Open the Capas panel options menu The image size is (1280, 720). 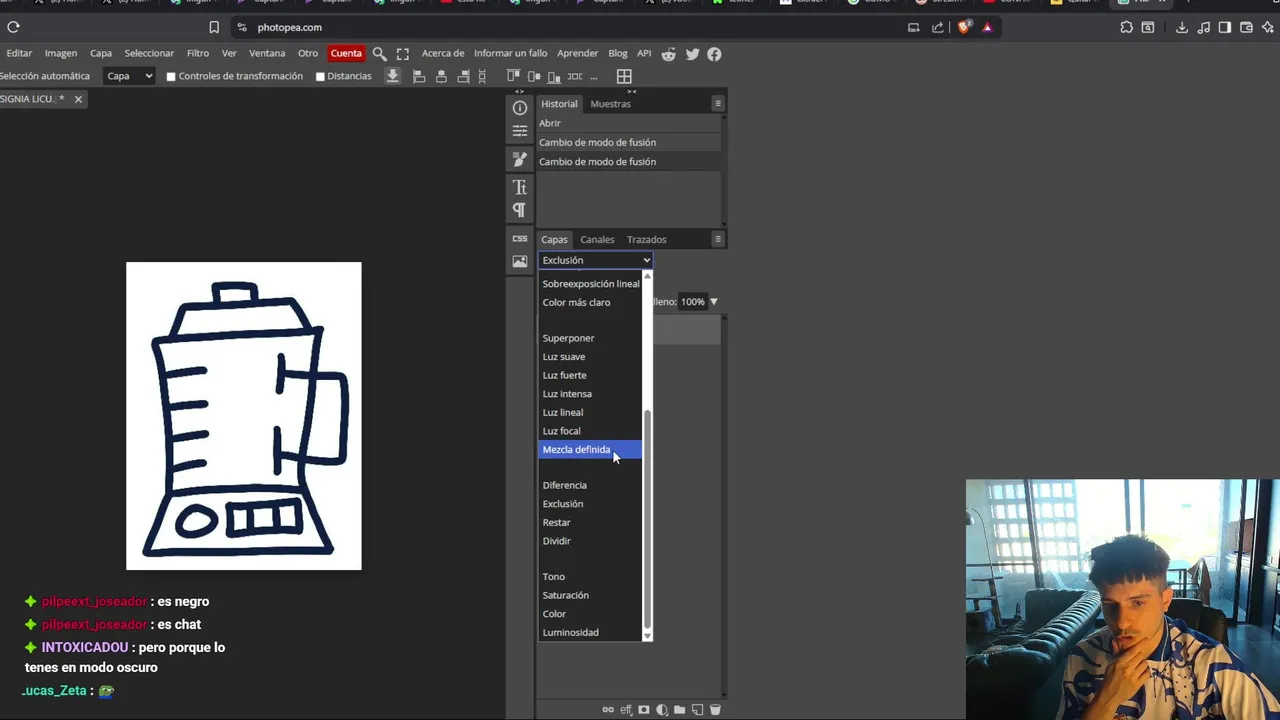717,239
